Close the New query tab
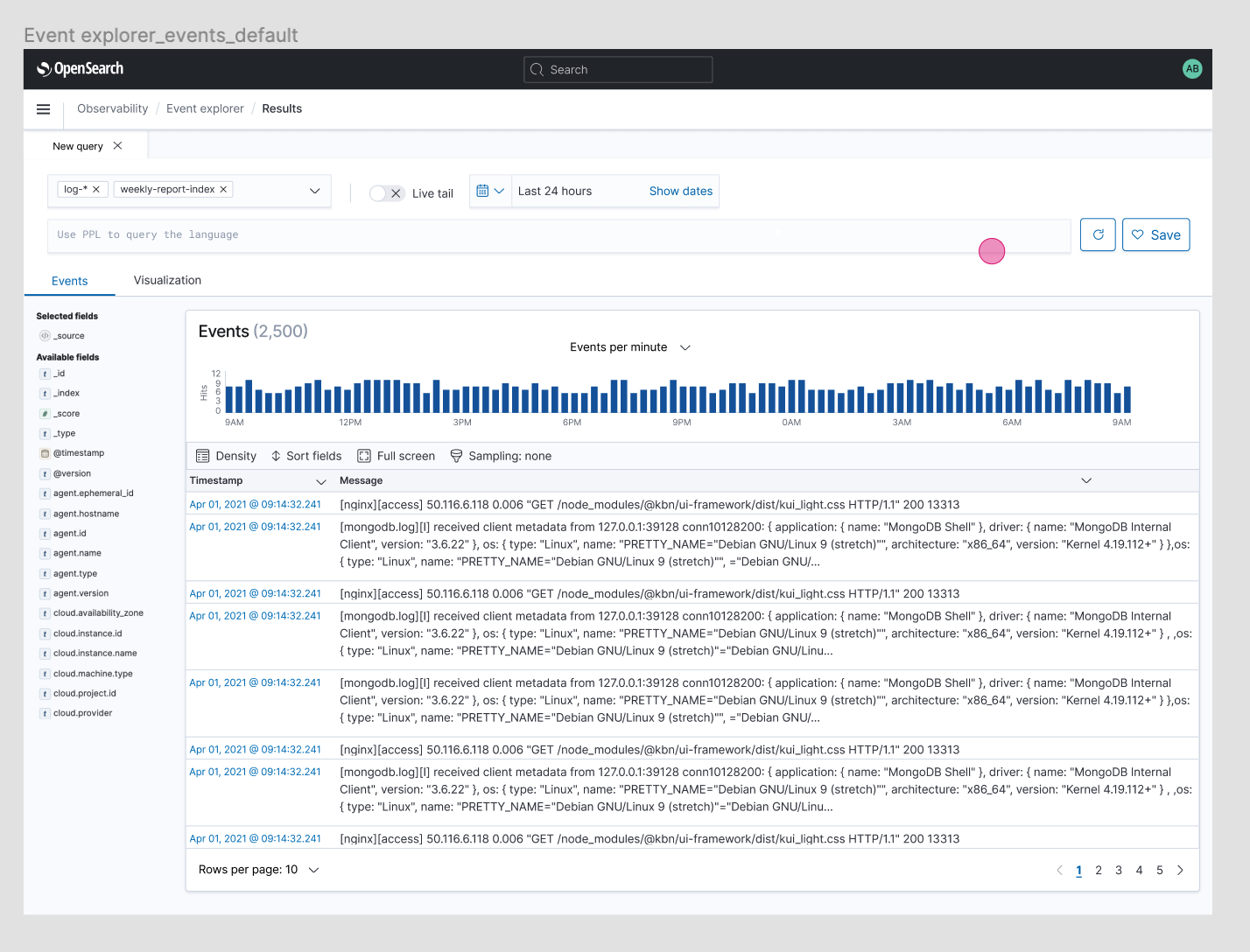The image size is (1250, 952). [118, 146]
